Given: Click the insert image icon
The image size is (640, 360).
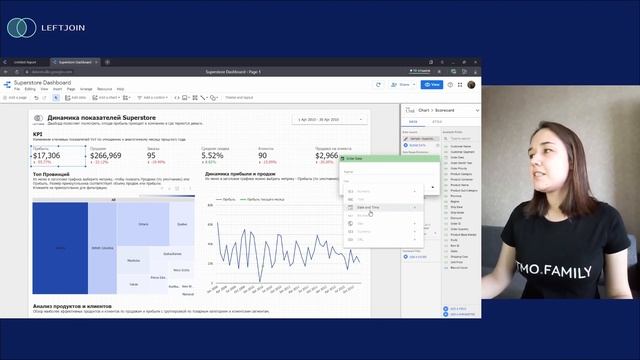Looking at the screenshot, I should tap(185, 98).
